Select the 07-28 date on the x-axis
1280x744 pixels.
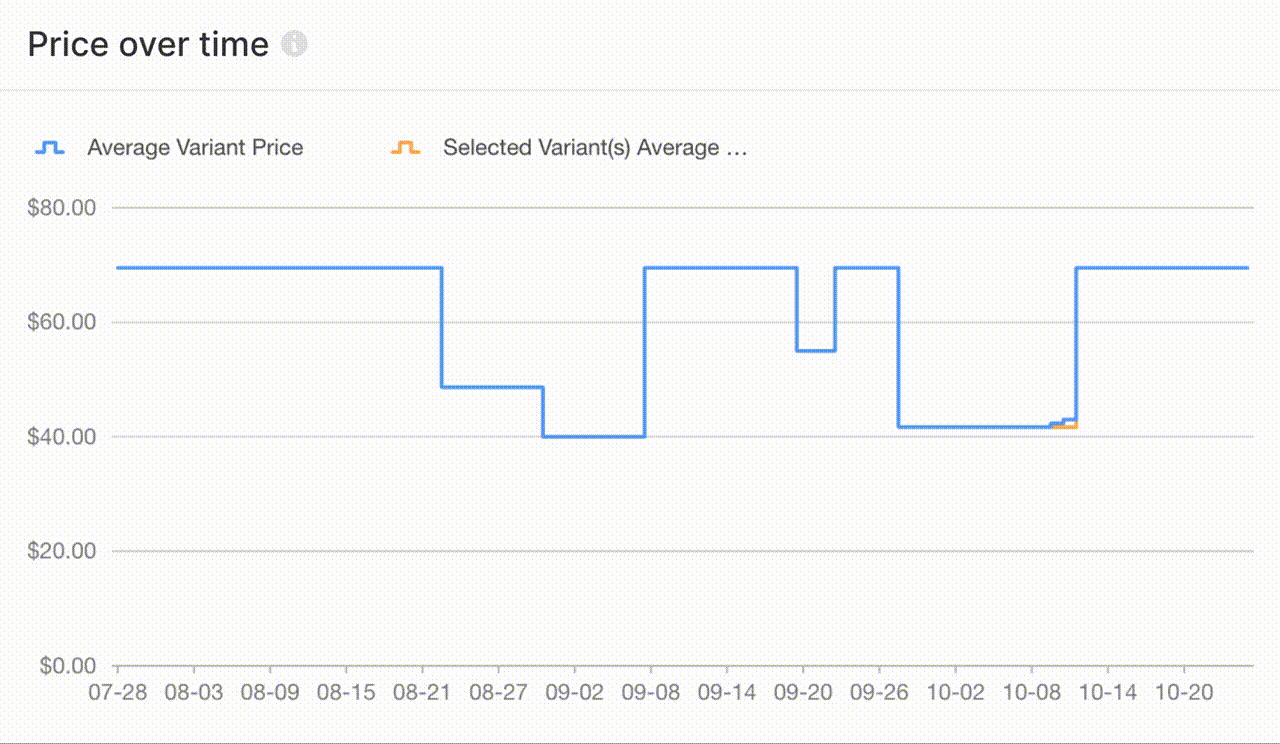(118, 692)
